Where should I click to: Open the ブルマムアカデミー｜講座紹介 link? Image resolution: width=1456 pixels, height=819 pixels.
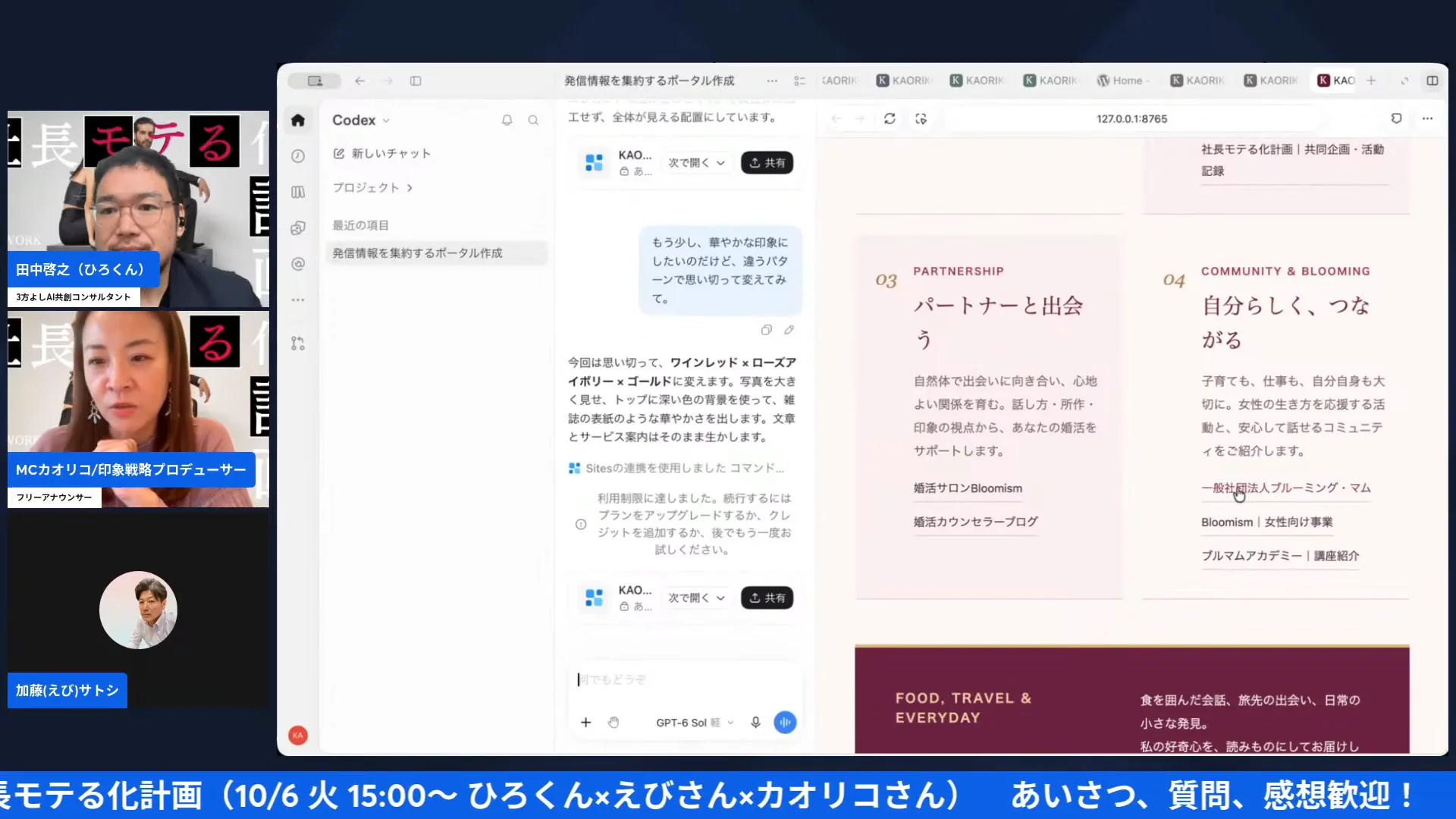coord(1280,556)
